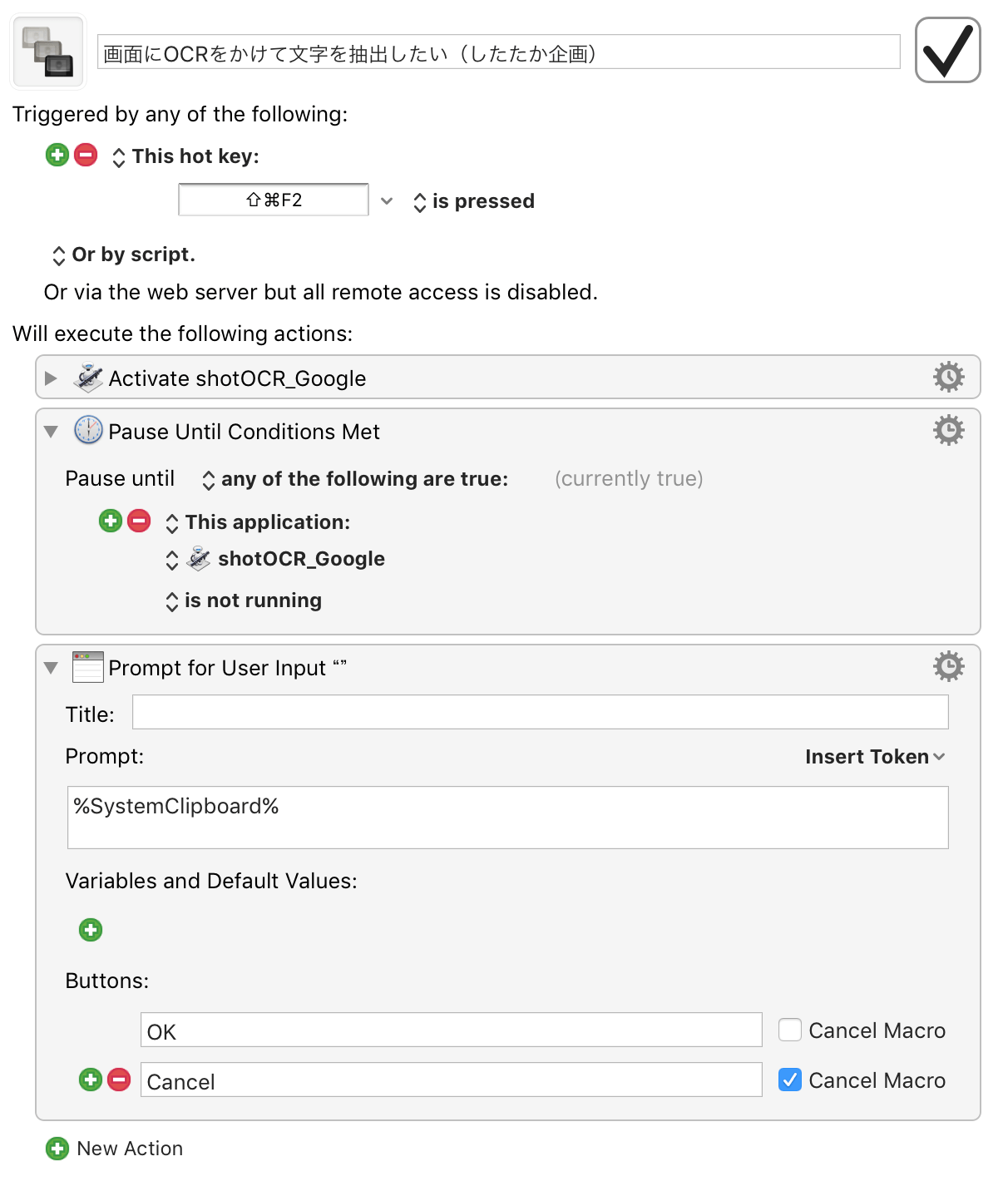Toggle the large macro enabled checkmark
Screen dimensions: 1008x1186
(947, 50)
